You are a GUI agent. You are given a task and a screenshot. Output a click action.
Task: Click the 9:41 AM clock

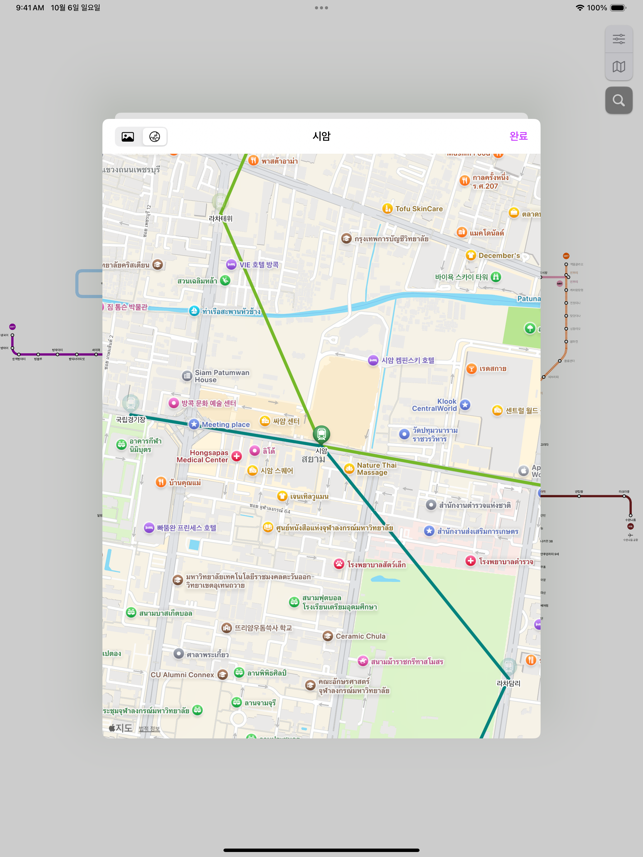[30, 8]
